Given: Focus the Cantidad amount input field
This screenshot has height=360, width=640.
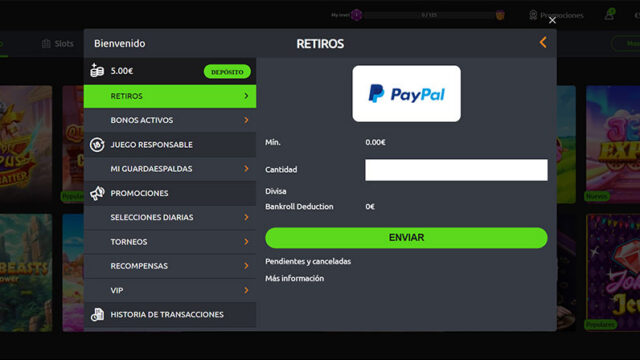Looking at the screenshot, I should coord(456,170).
